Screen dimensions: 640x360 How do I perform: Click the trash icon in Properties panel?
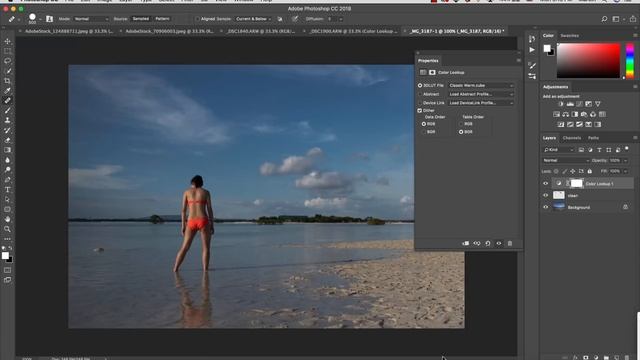(x=510, y=243)
